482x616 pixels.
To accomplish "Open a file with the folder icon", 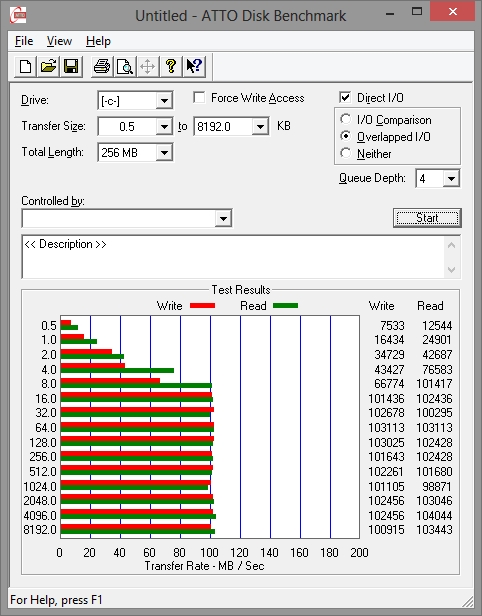I will [x=48, y=66].
